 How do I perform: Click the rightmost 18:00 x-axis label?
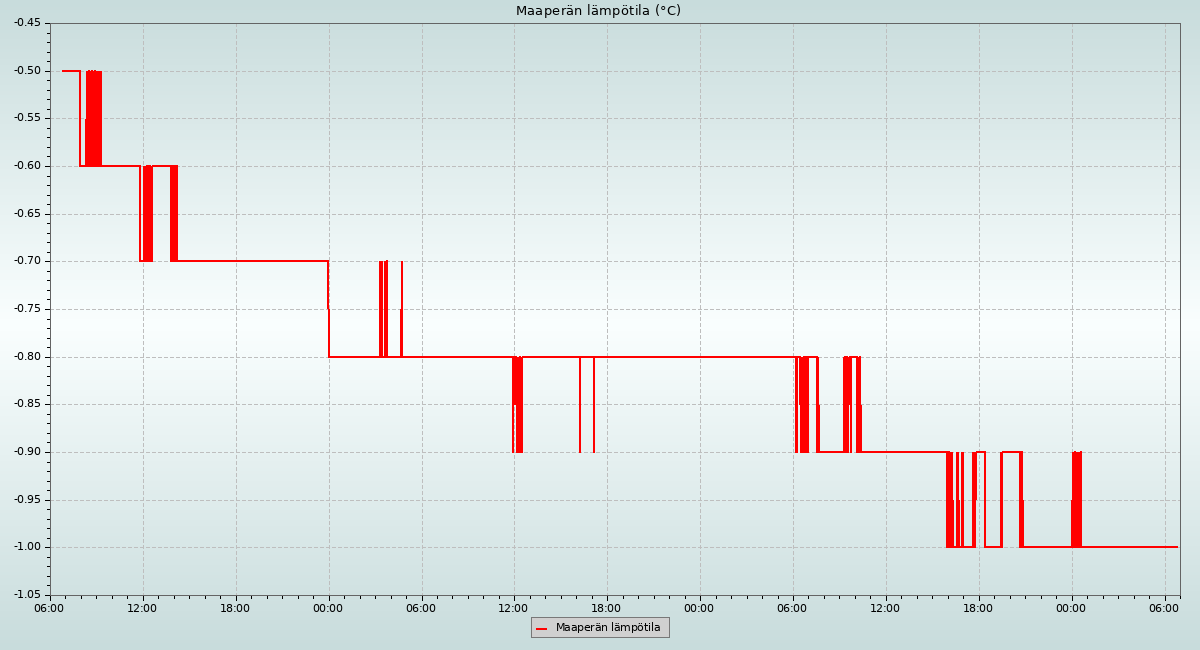coord(979,607)
